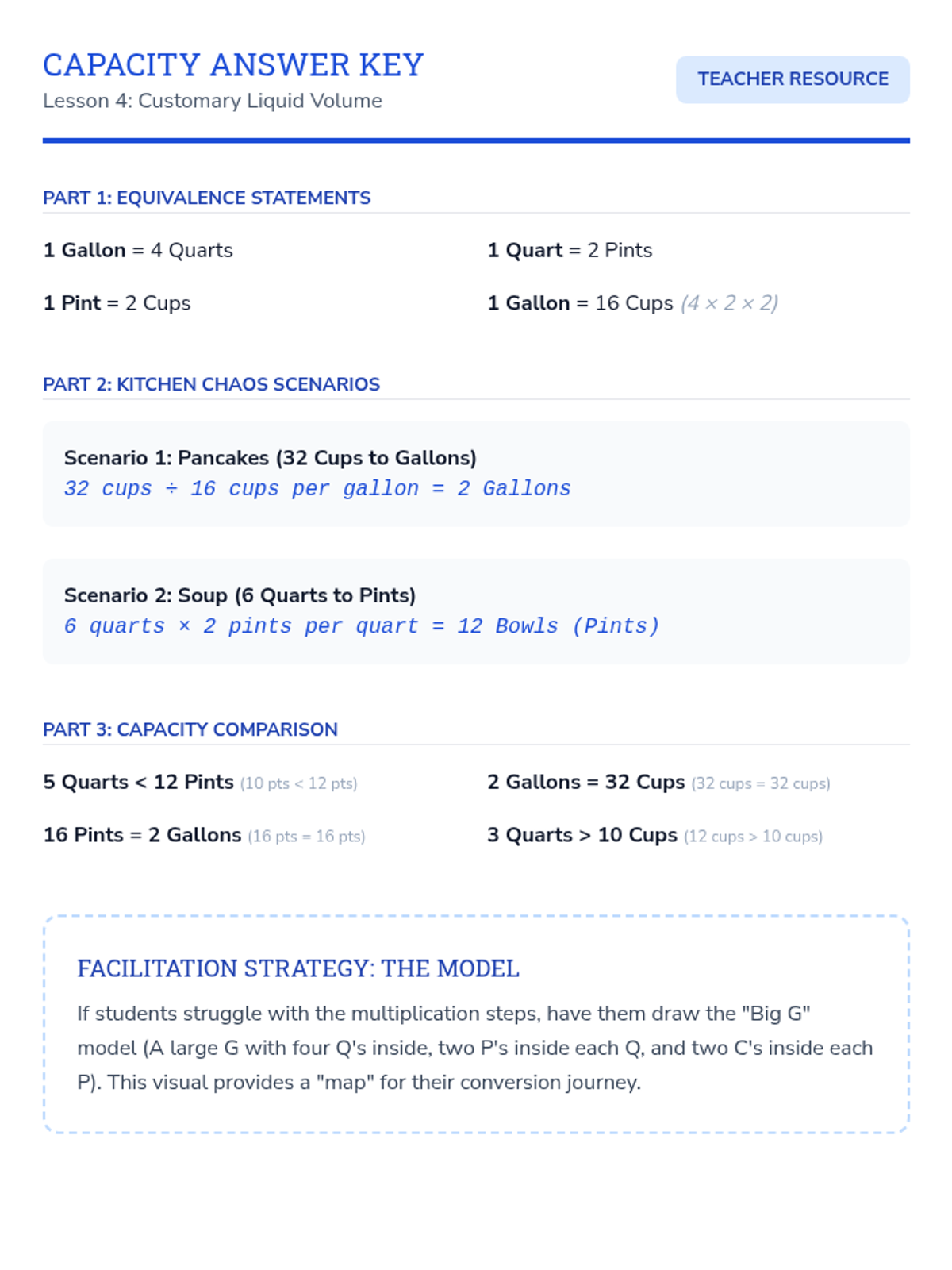Viewport: 952px width, 1270px height.
Task: Click the 1 Gallon = 4 Quarts statement
Action: [138, 250]
